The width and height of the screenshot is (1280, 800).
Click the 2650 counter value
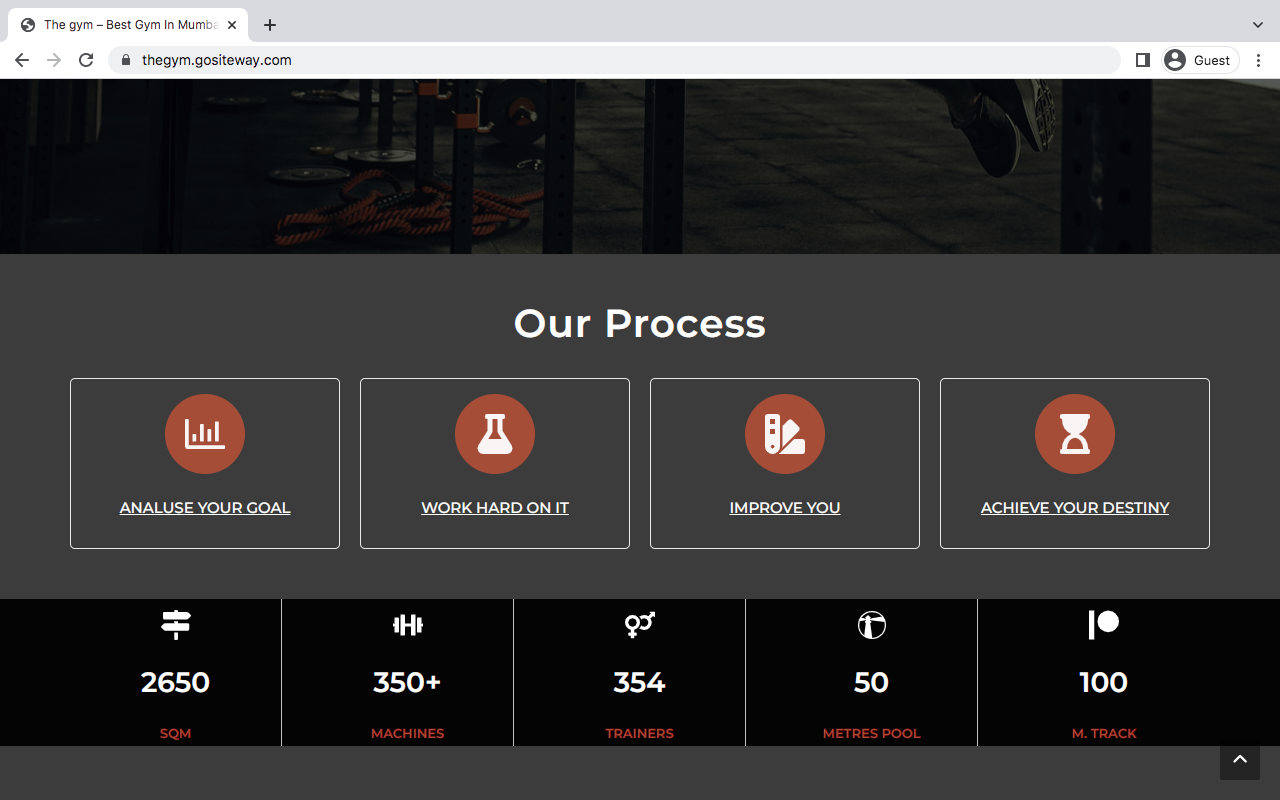176,682
